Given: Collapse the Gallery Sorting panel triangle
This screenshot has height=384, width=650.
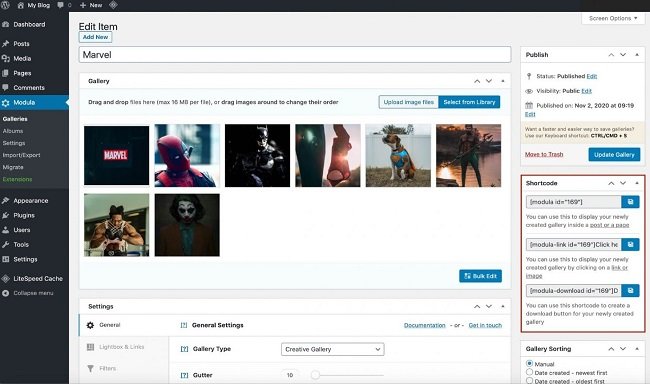Looking at the screenshot, I should click(637, 349).
